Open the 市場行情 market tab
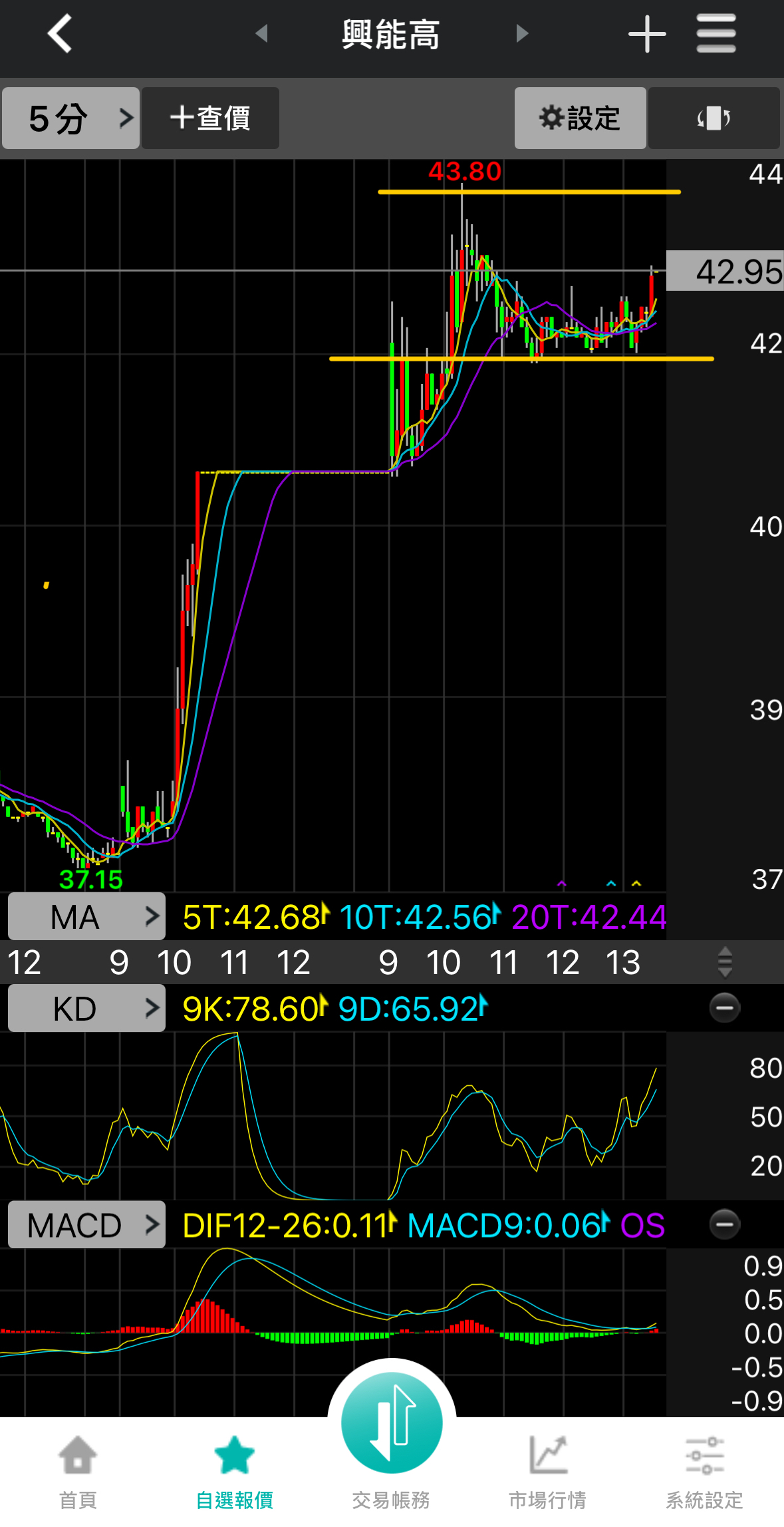Screen dimensions: 784x1527 548,1472
